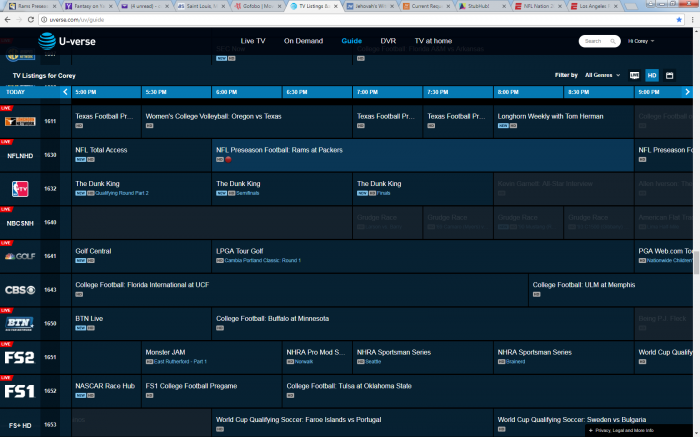Image resolution: width=700 pixels, height=437 pixels.
Task: Click the magnifier icon in search box
Action: coord(613,41)
